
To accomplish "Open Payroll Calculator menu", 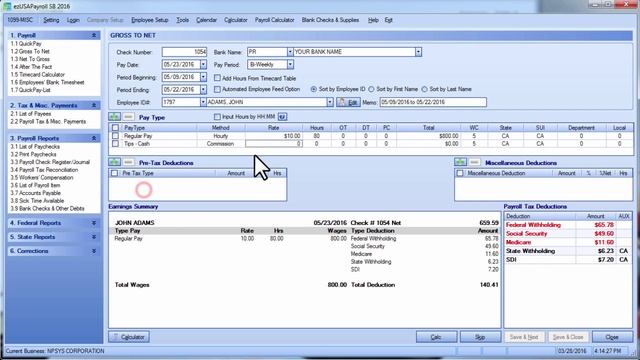I will 275,20.
